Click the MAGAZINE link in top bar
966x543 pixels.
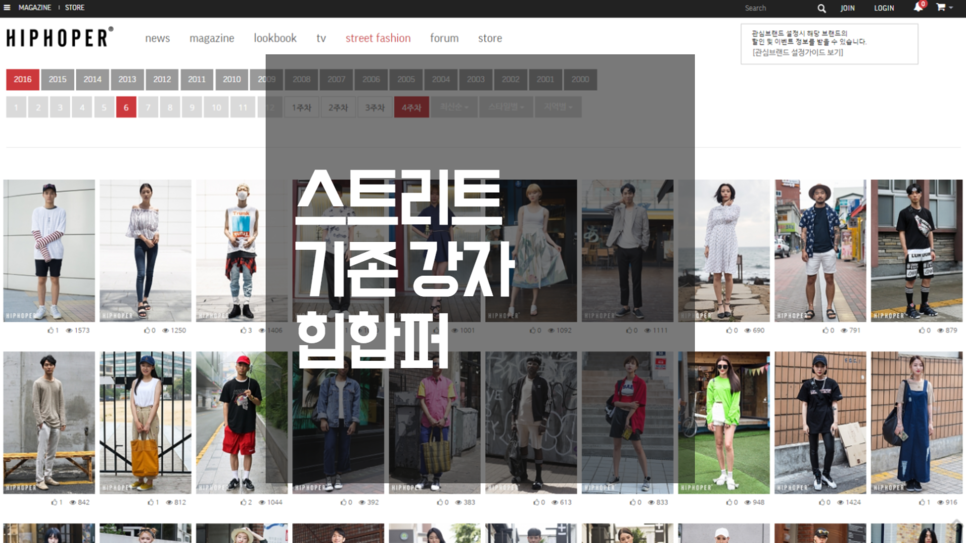pyautogui.click(x=34, y=7)
